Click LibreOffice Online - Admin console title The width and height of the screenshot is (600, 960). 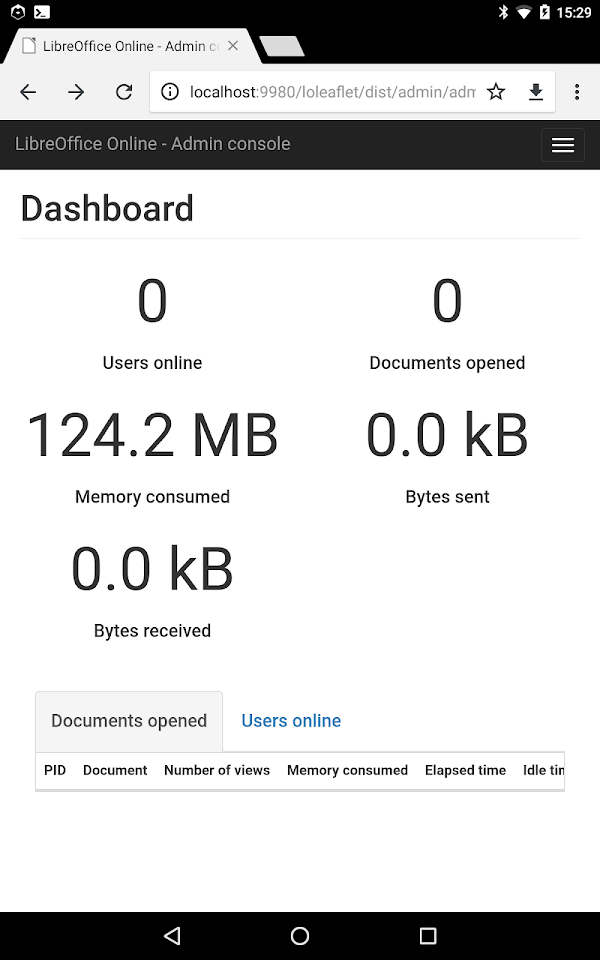(152, 144)
